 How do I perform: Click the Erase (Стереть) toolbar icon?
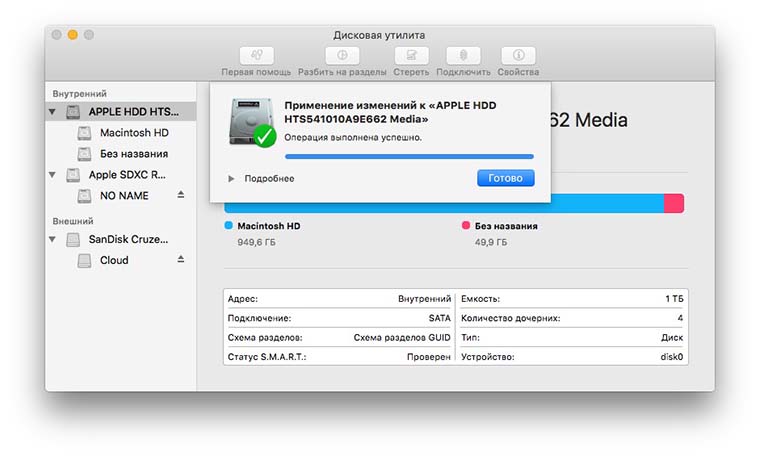coord(411,55)
